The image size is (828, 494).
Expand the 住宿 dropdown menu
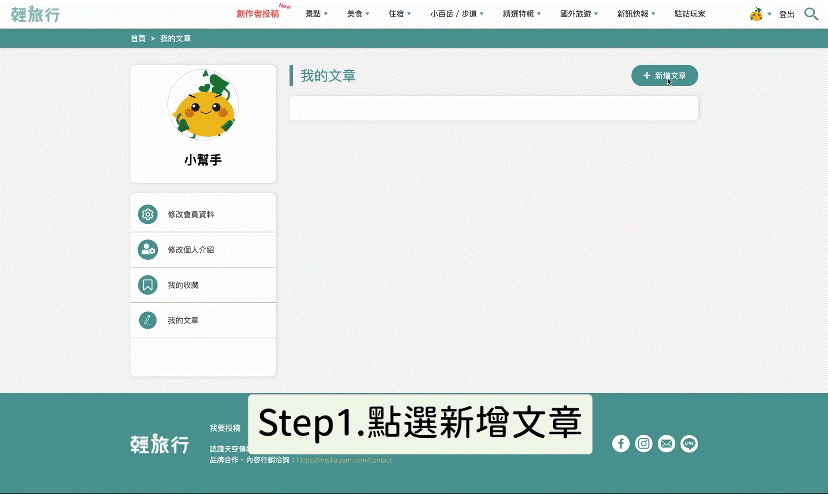click(400, 14)
